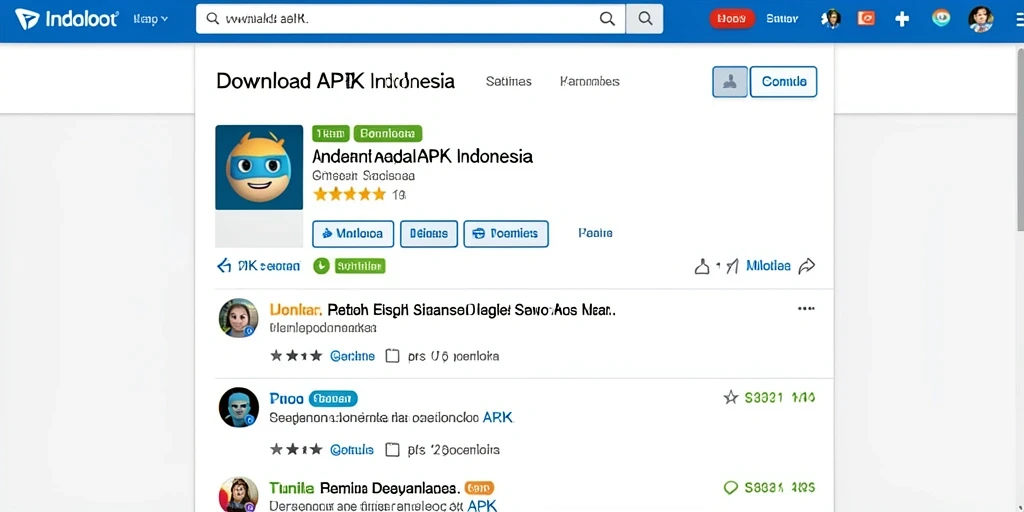Click small avatar icon left of orange icon

coord(831,19)
